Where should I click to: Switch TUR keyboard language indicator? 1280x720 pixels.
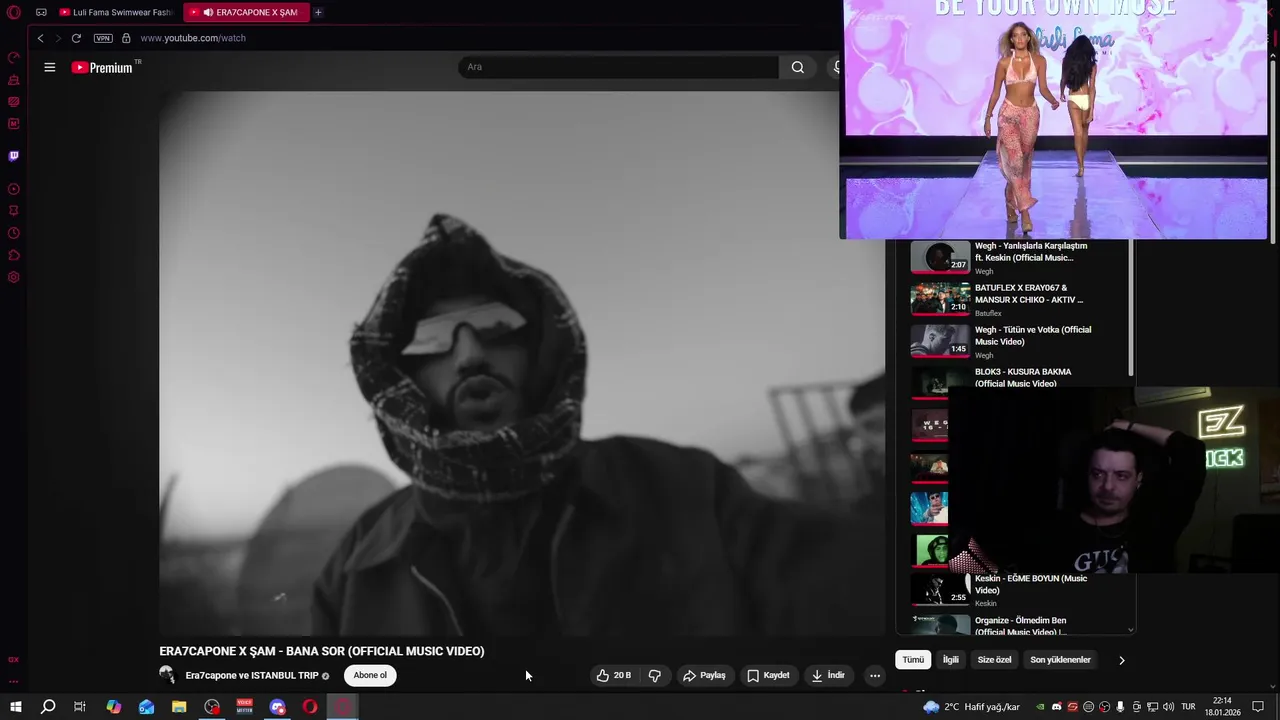(1188, 707)
